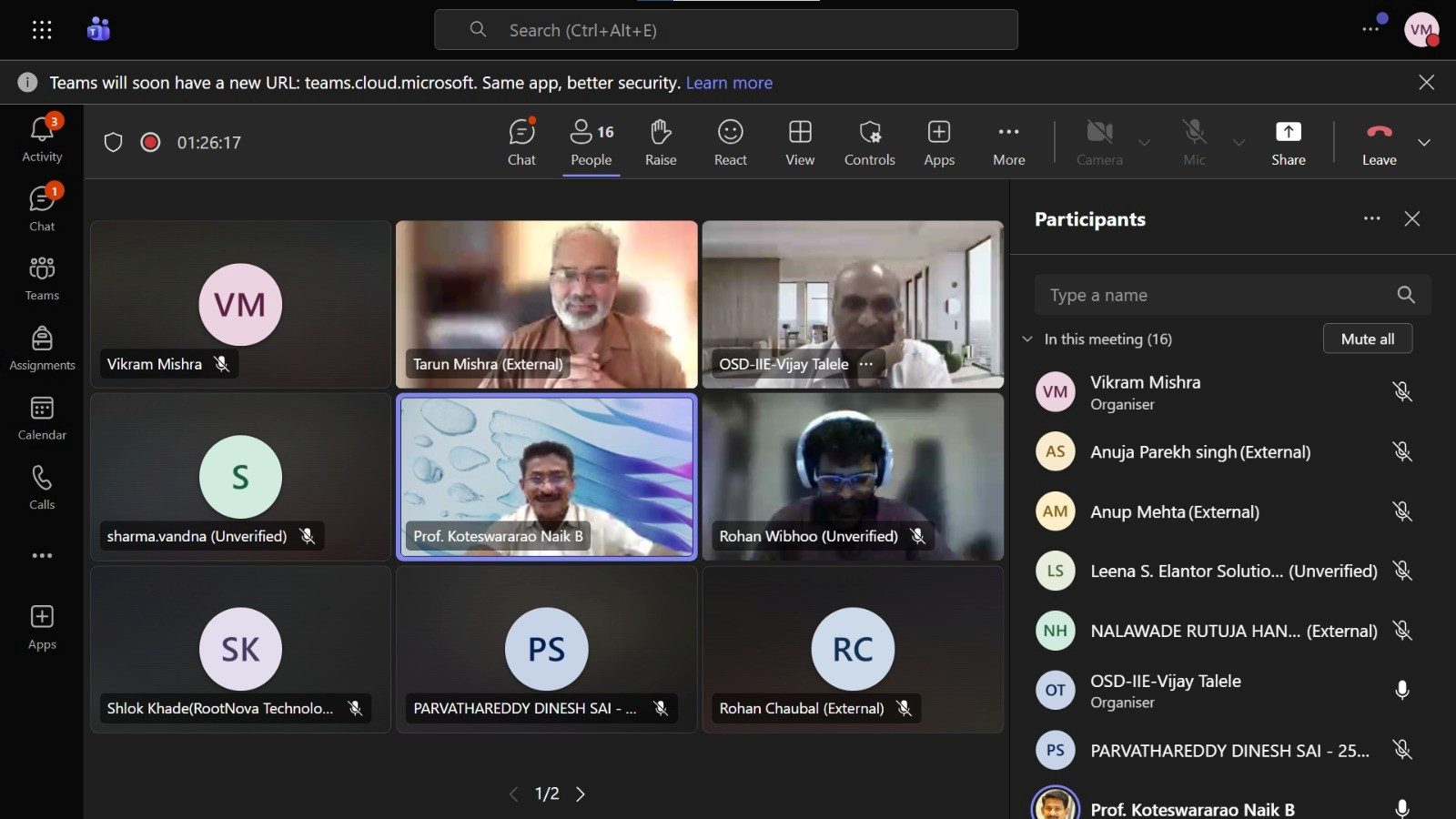The width and height of the screenshot is (1456, 819).
Task: Open the meeting Chat icon in toolbar
Action: 521,142
